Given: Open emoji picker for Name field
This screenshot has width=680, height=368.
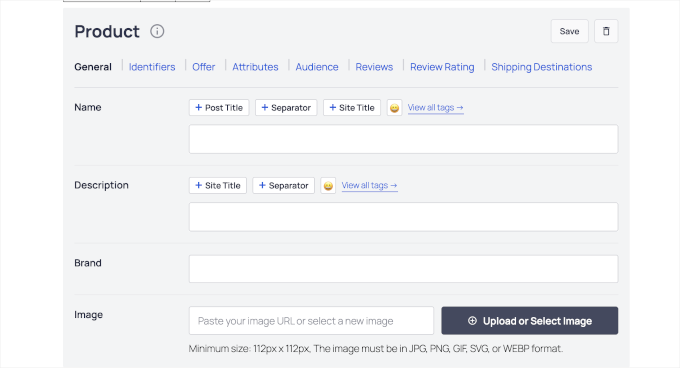Looking at the screenshot, I should point(394,107).
